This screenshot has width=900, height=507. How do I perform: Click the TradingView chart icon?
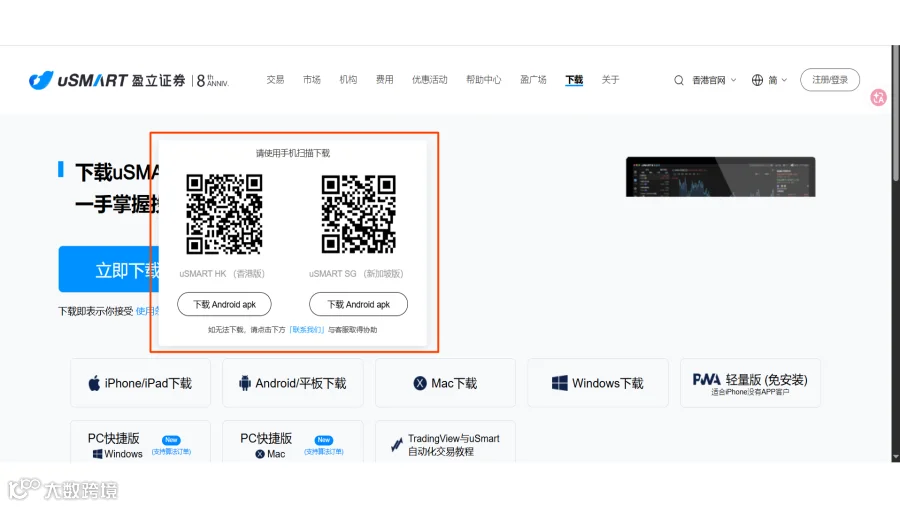pyautogui.click(x=397, y=444)
